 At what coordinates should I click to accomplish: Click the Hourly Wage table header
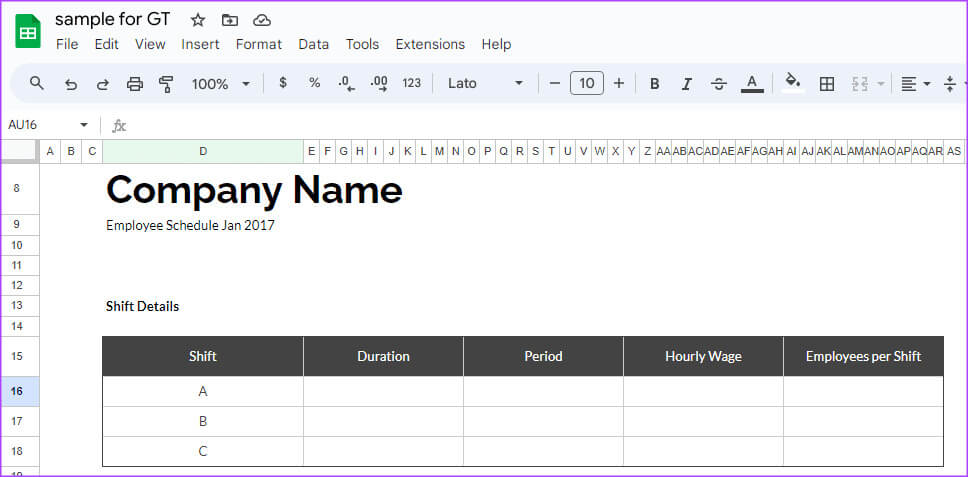coord(703,356)
